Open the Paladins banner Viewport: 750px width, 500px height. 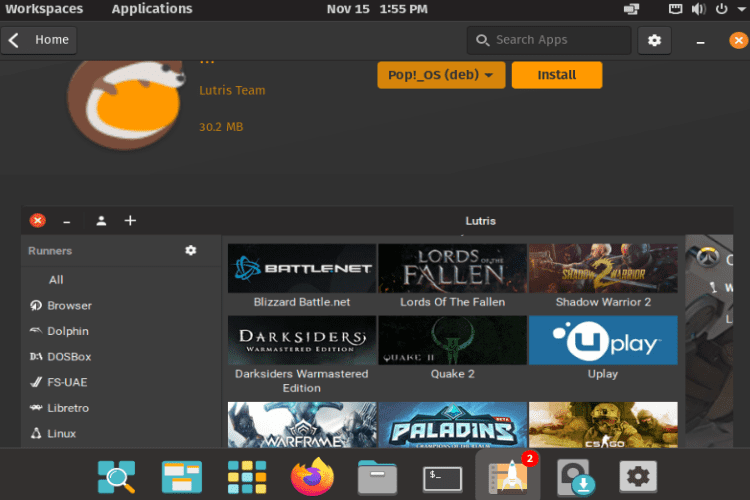pos(452,425)
